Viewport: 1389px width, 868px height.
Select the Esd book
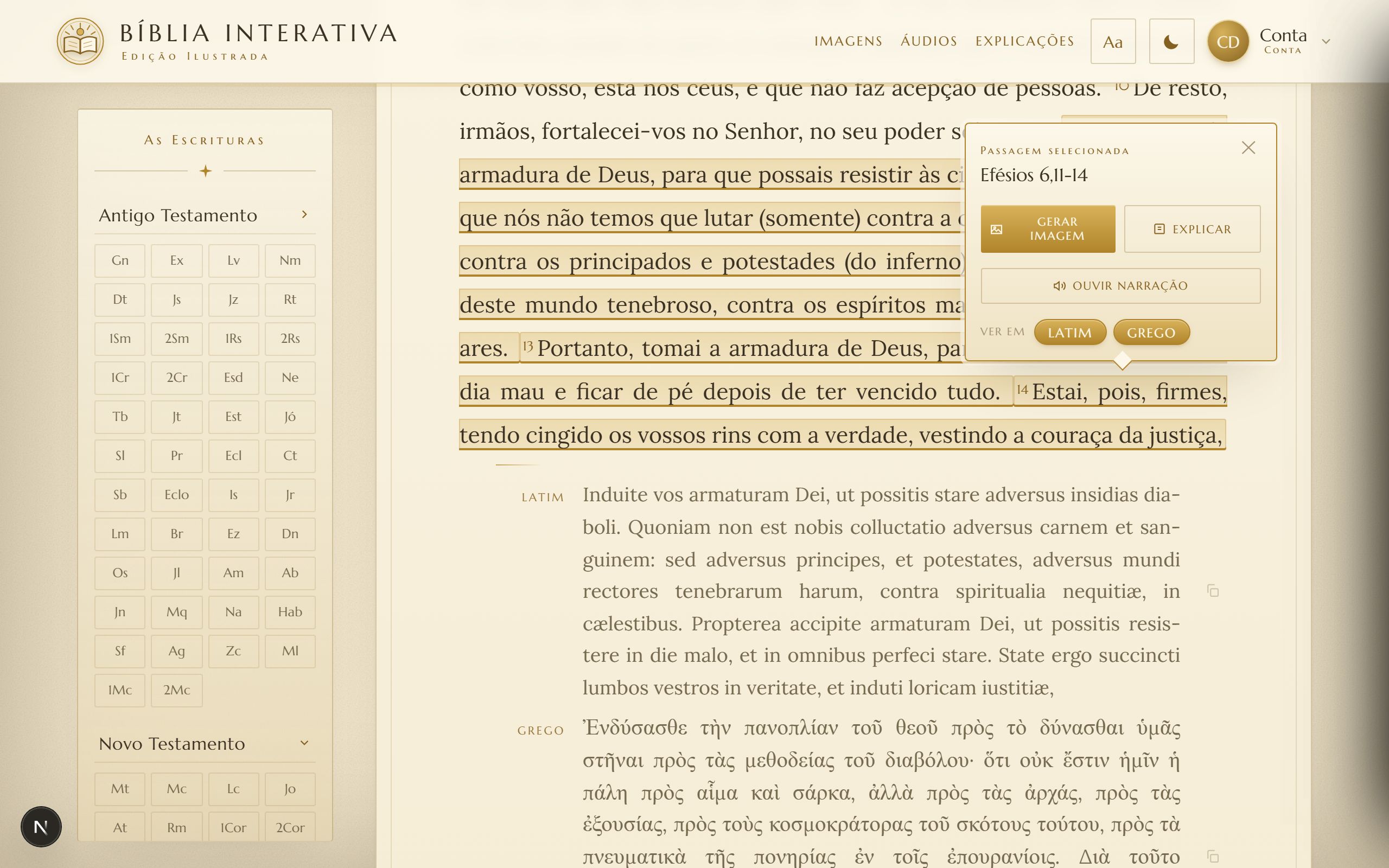(x=234, y=378)
